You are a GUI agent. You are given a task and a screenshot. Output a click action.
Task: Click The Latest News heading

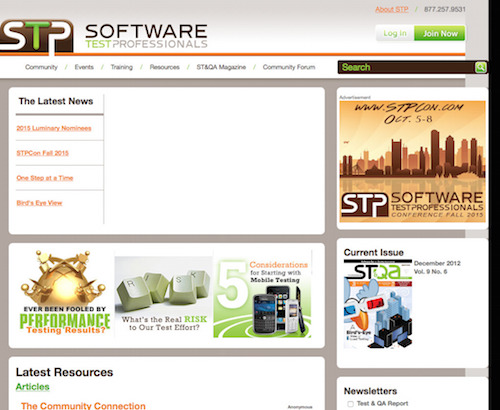point(56,101)
